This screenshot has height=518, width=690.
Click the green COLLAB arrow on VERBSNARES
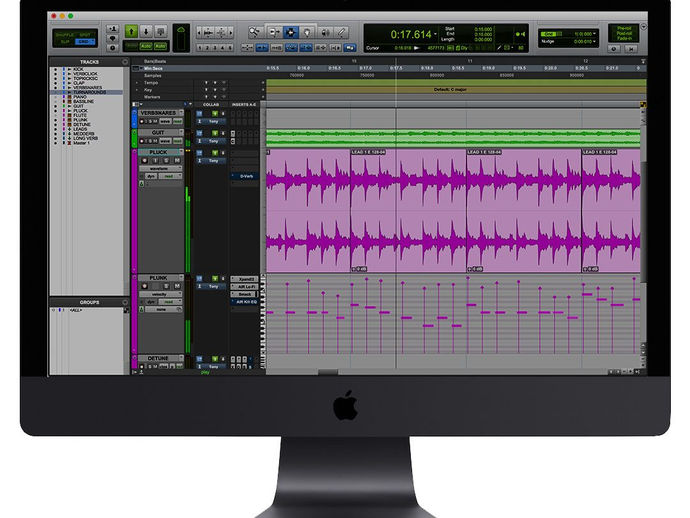(215, 114)
